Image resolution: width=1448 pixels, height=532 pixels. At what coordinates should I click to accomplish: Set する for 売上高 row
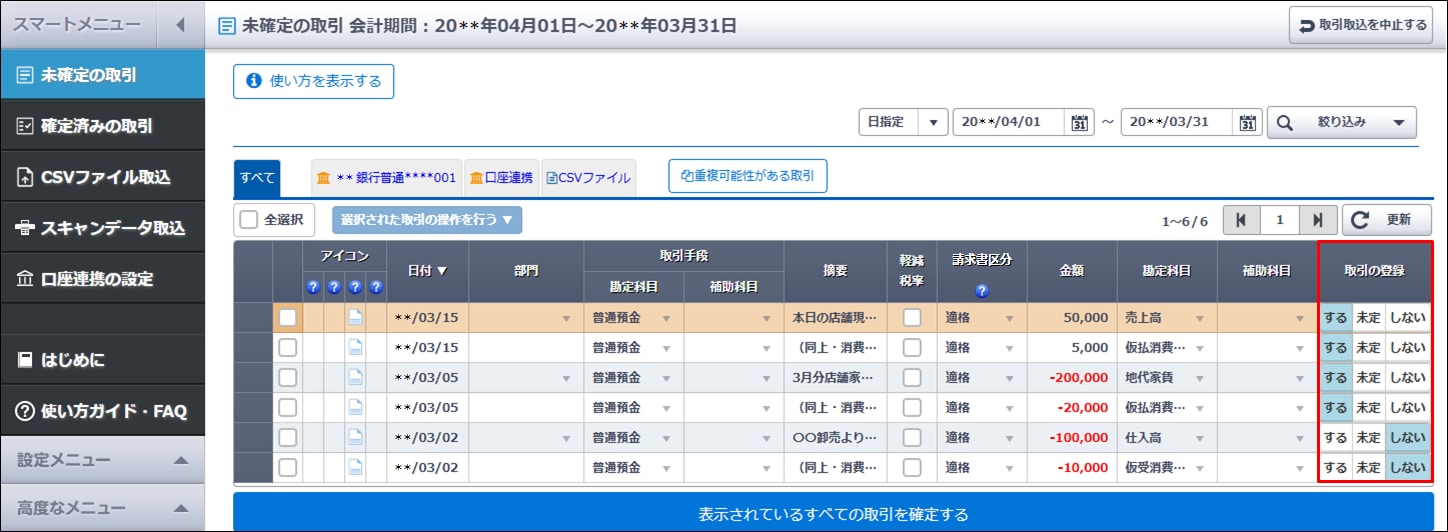[1335, 318]
